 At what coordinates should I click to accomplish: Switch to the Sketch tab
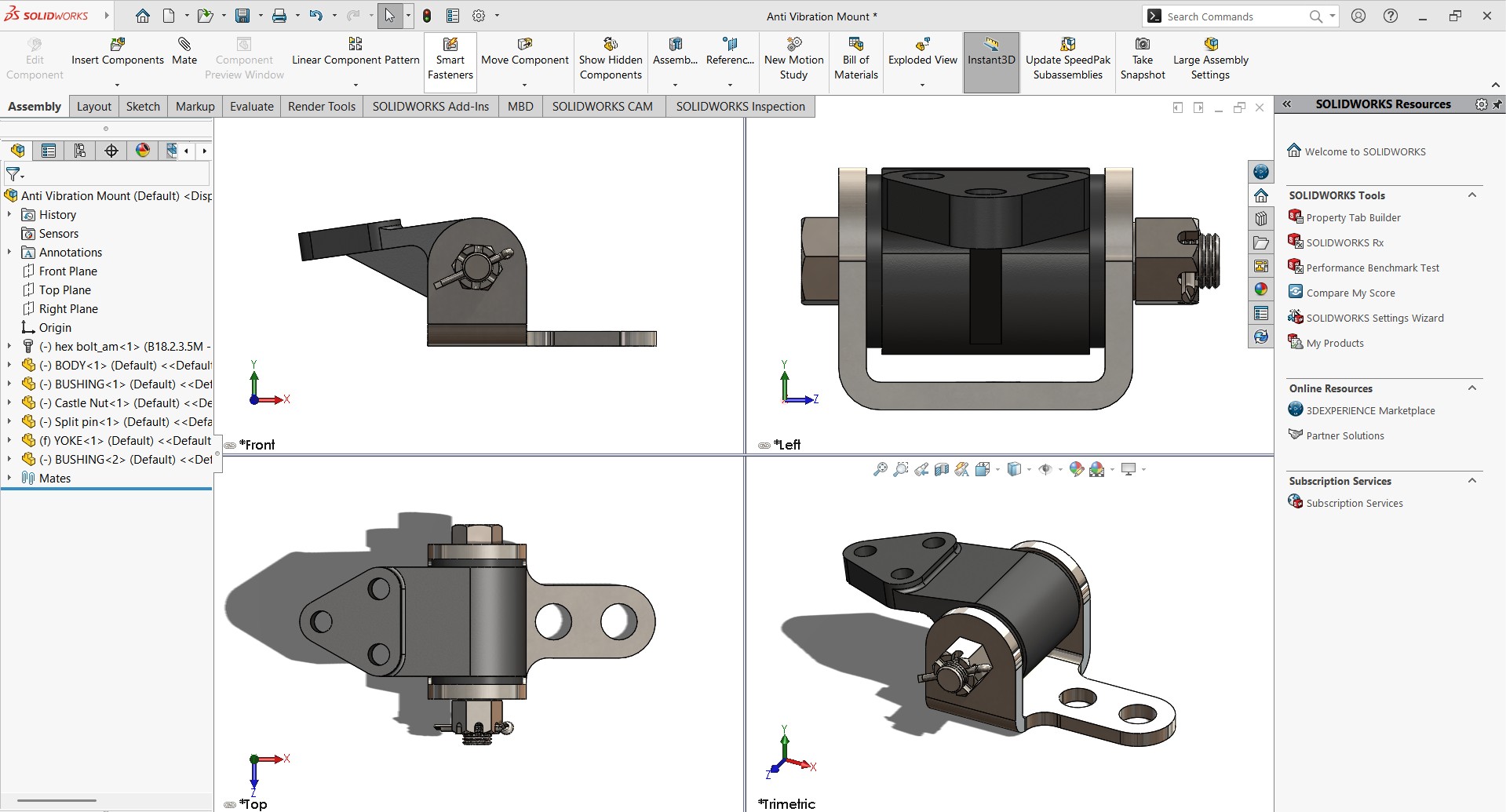point(143,107)
